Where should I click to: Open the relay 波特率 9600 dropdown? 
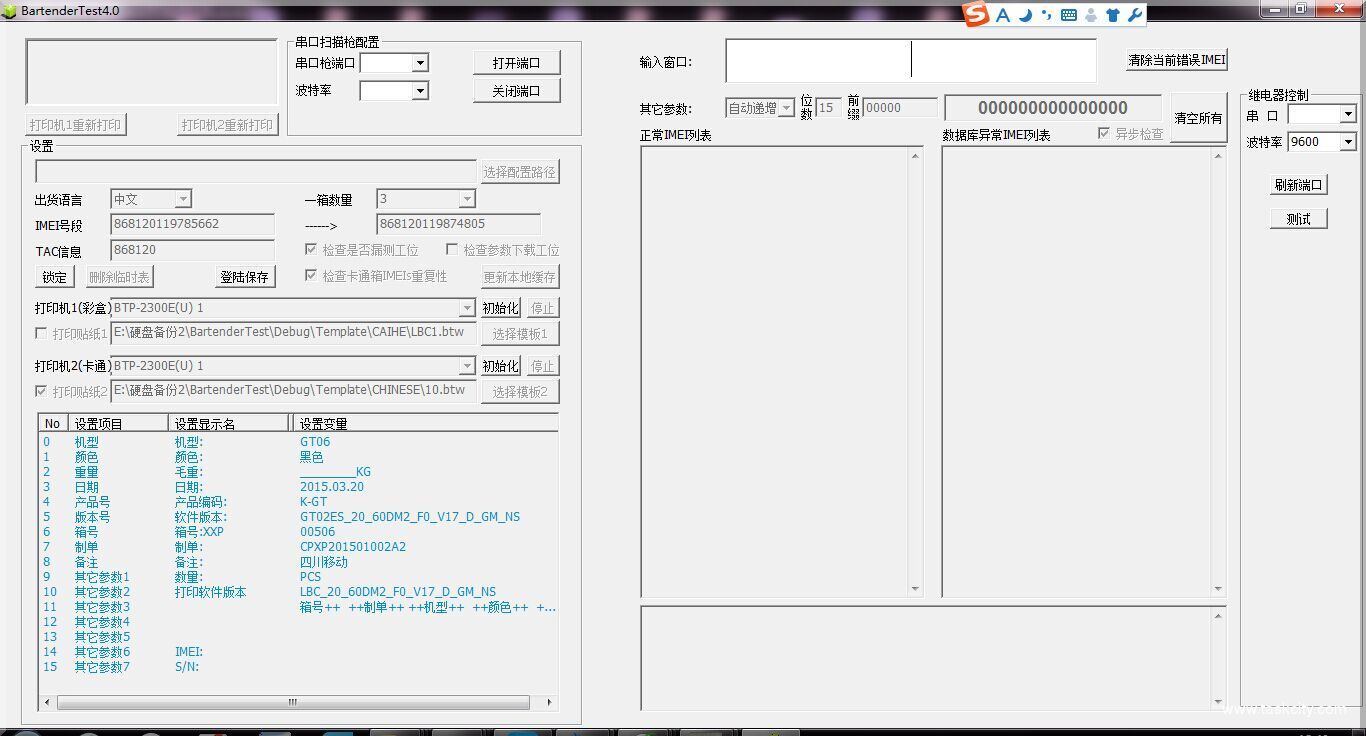tap(1347, 142)
